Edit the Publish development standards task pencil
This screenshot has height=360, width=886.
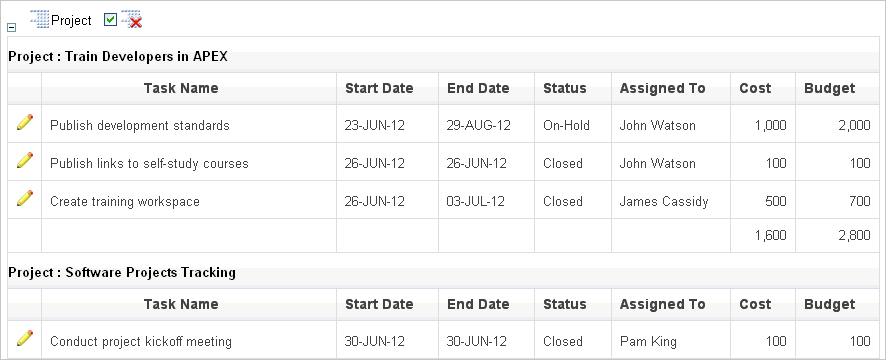click(x=25, y=122)
